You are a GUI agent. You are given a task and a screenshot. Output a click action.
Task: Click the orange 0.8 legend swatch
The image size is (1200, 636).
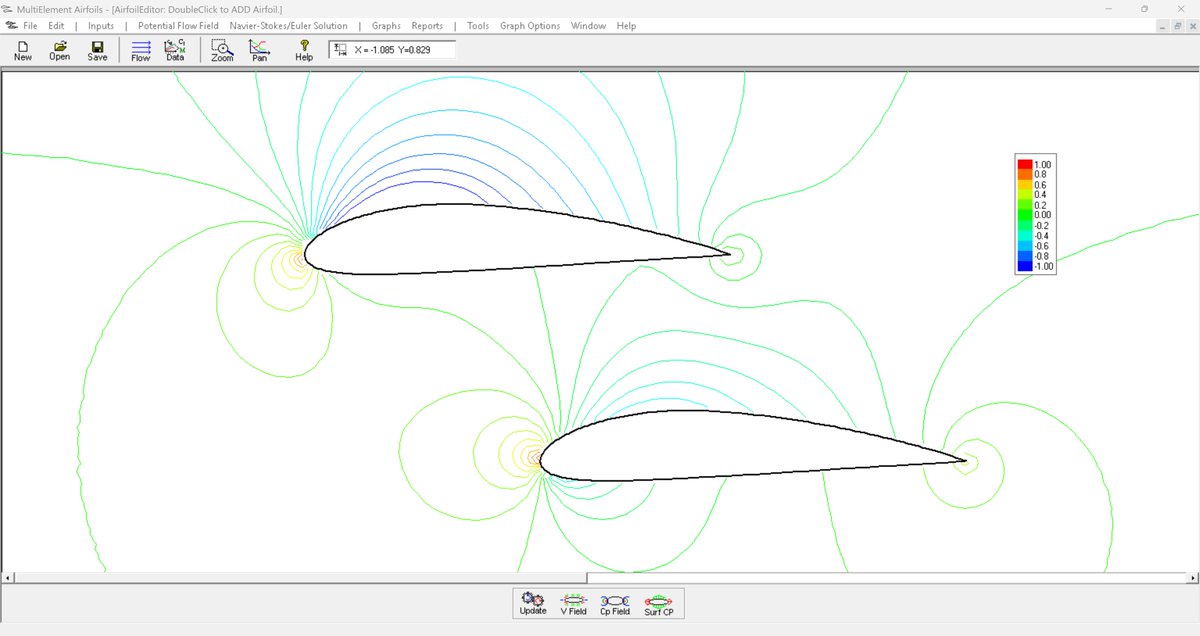click(x=1025, y=174)
